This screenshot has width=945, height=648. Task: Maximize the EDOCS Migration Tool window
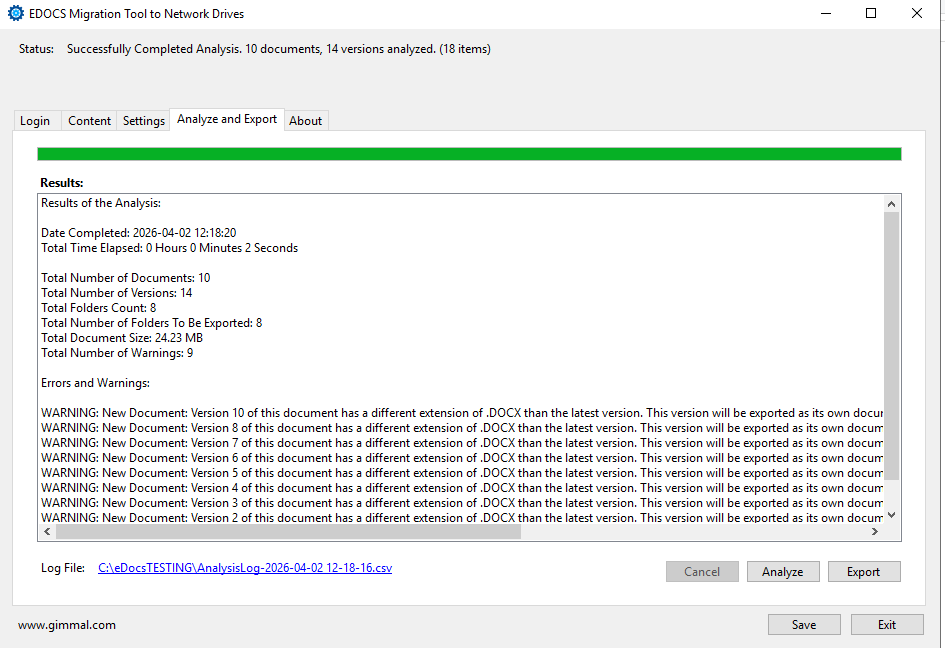(871, 14)
